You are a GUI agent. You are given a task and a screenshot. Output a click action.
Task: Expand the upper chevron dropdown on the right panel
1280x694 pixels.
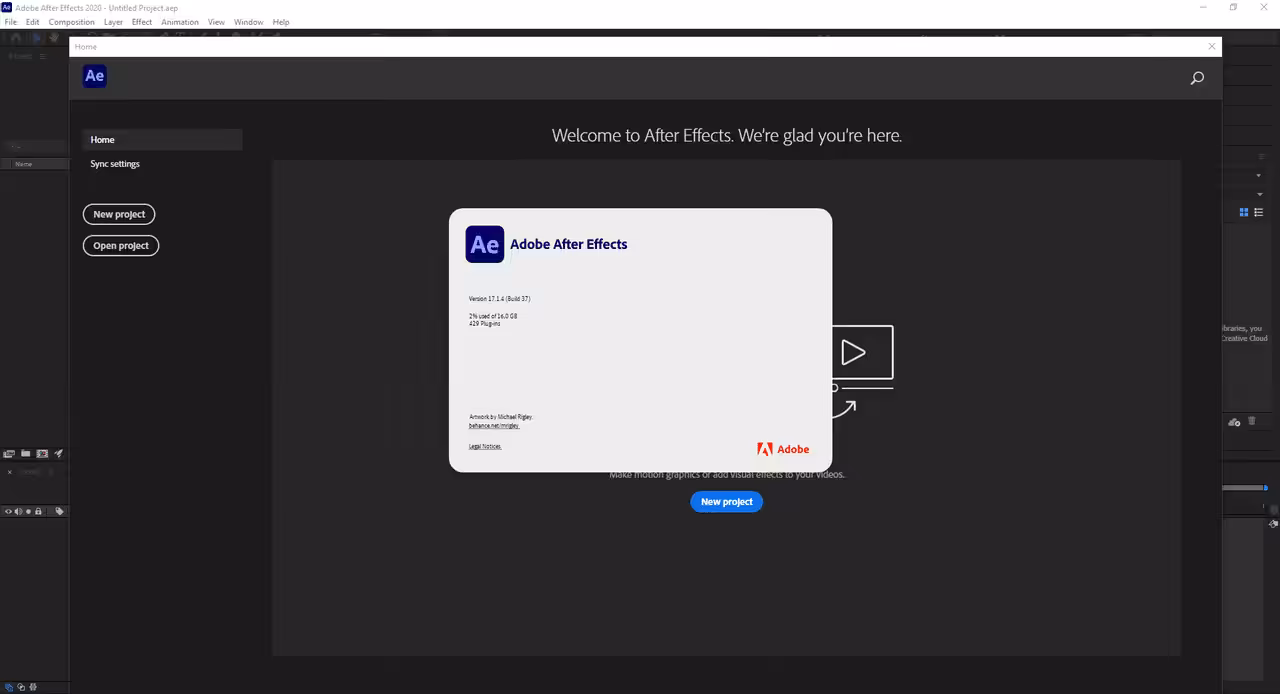pyautogui.click(x=1259, y=175)
